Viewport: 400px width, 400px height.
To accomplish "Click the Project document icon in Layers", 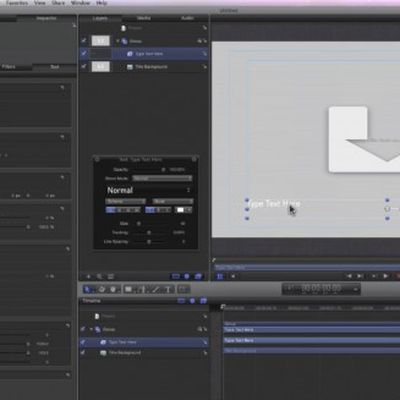I will click(123, 28).
